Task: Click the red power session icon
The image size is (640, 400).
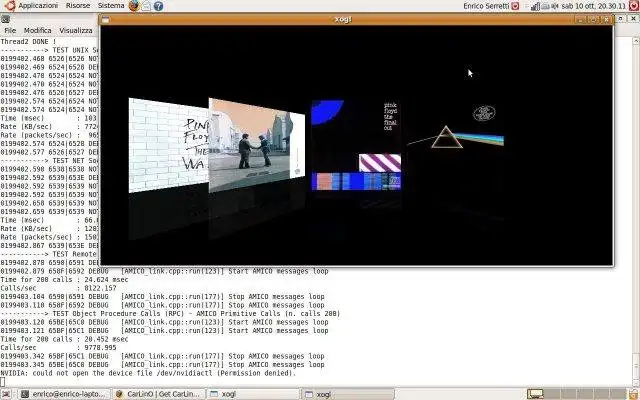Action: pyautogui.click(x=634, y=6)
